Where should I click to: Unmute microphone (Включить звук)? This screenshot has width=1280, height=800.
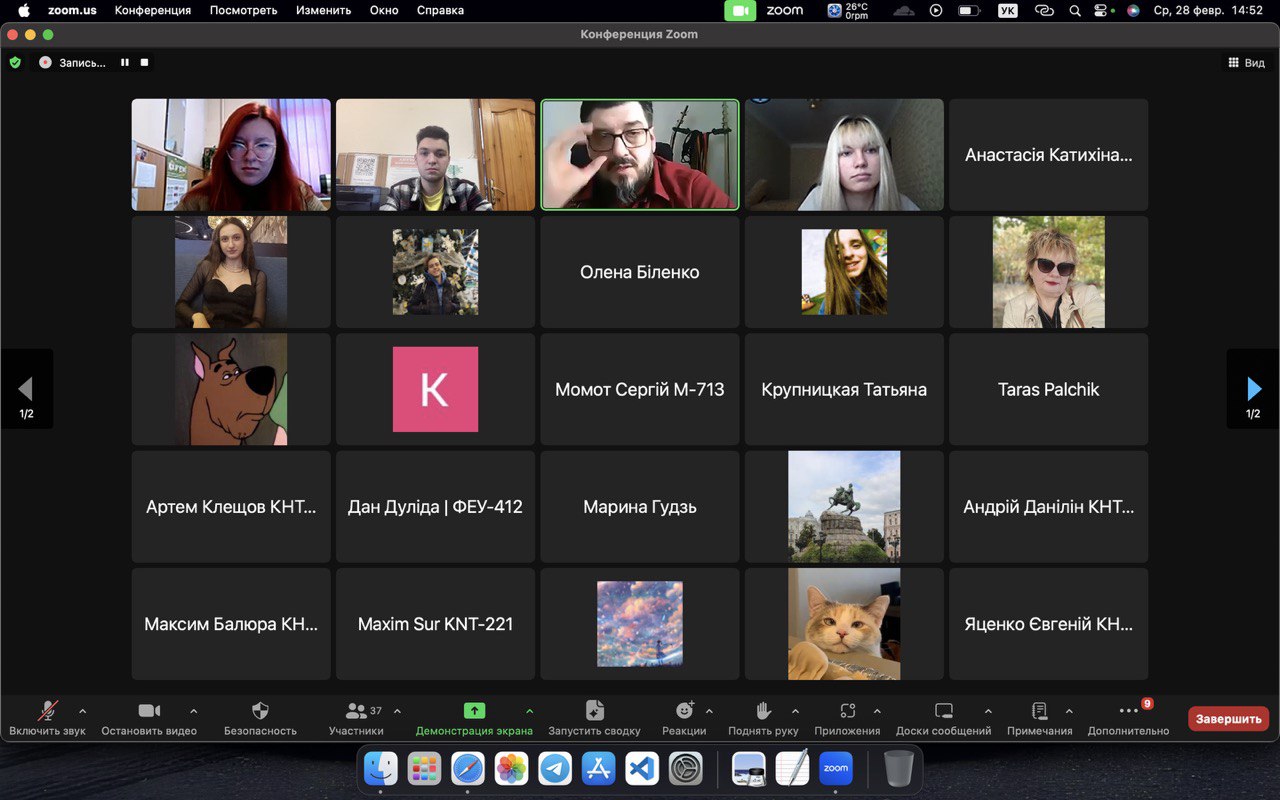click(x=47, y=711)
